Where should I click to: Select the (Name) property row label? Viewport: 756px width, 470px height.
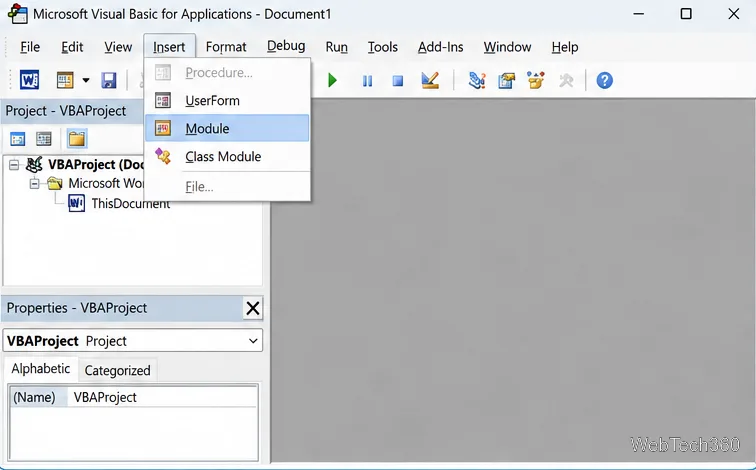[34, 397]
